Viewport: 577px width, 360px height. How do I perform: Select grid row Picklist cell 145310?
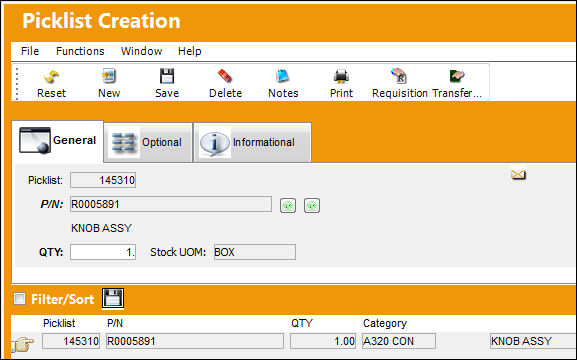coord(71,341)
